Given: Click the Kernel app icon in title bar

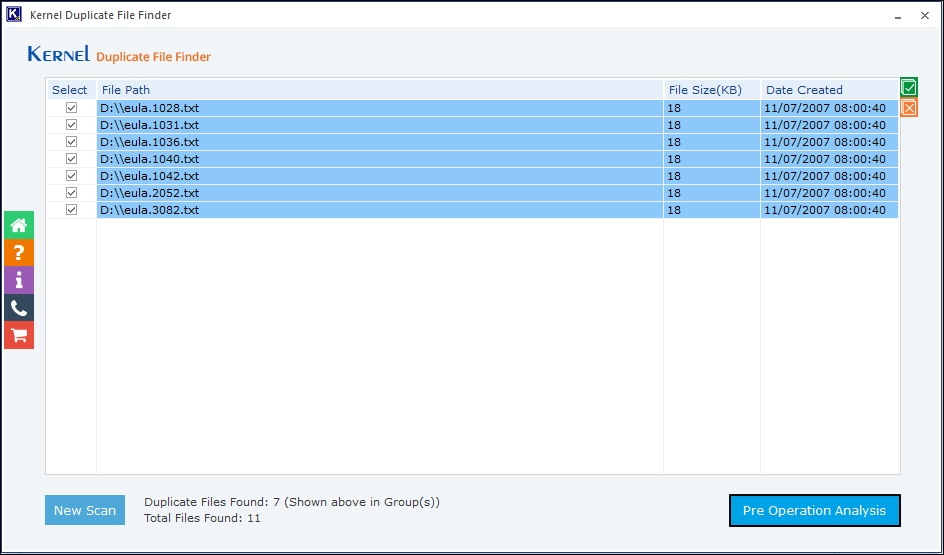Looking at the screenshot, I should tap(13, 14).
